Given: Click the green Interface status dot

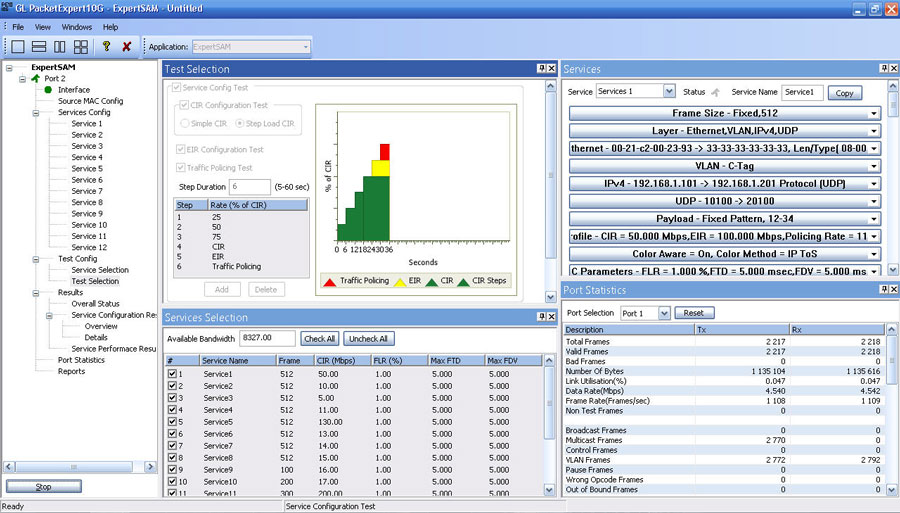Looking at the screenshot, I should click(48, 90).
